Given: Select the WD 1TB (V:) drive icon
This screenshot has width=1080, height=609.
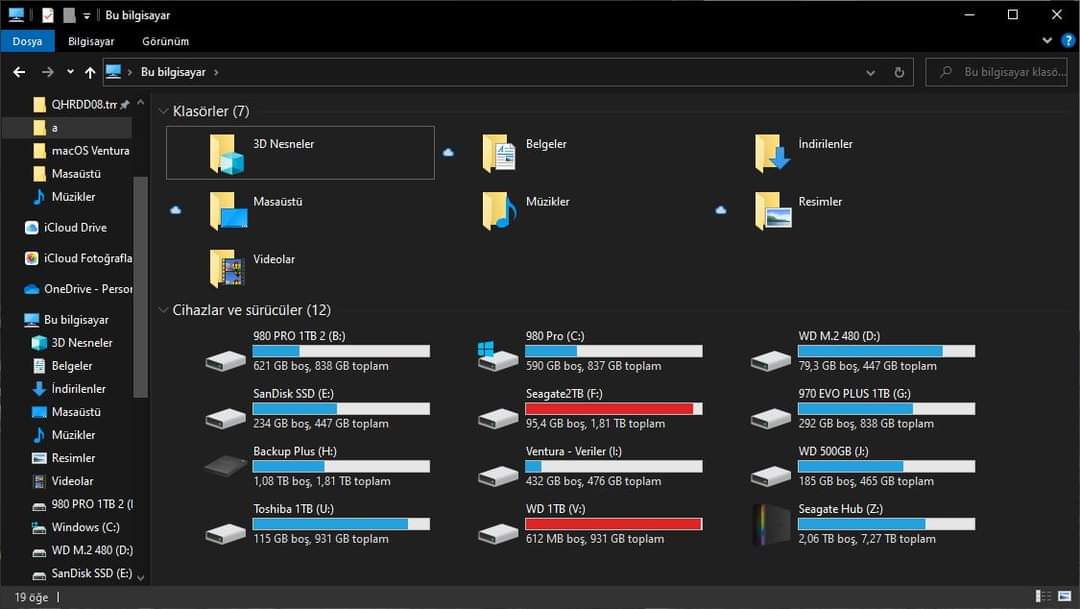Looking at the screenshot, I should [x=498, y=533].
